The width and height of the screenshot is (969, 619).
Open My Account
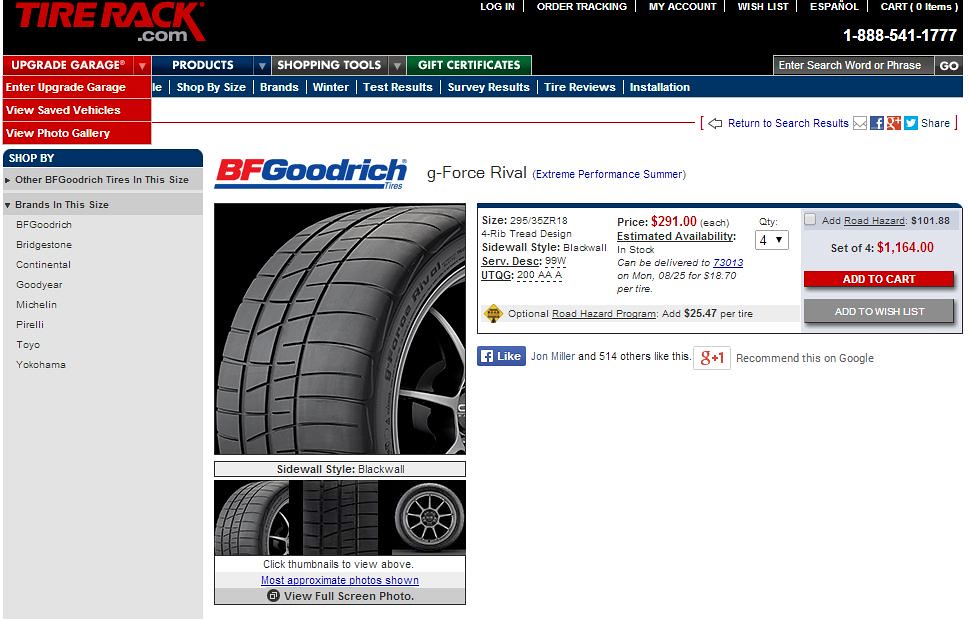[682, 6]
